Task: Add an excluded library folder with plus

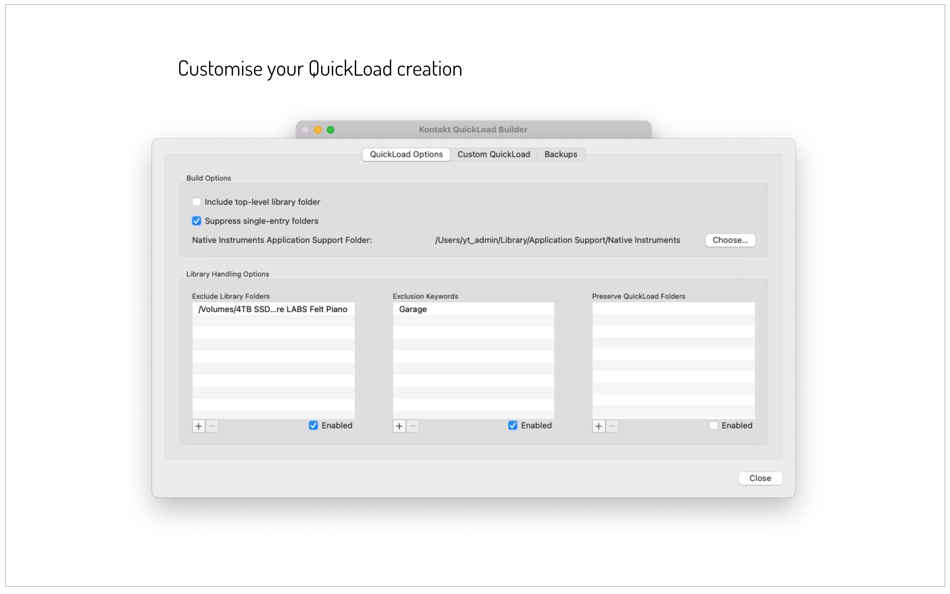Action: [199, 426]
